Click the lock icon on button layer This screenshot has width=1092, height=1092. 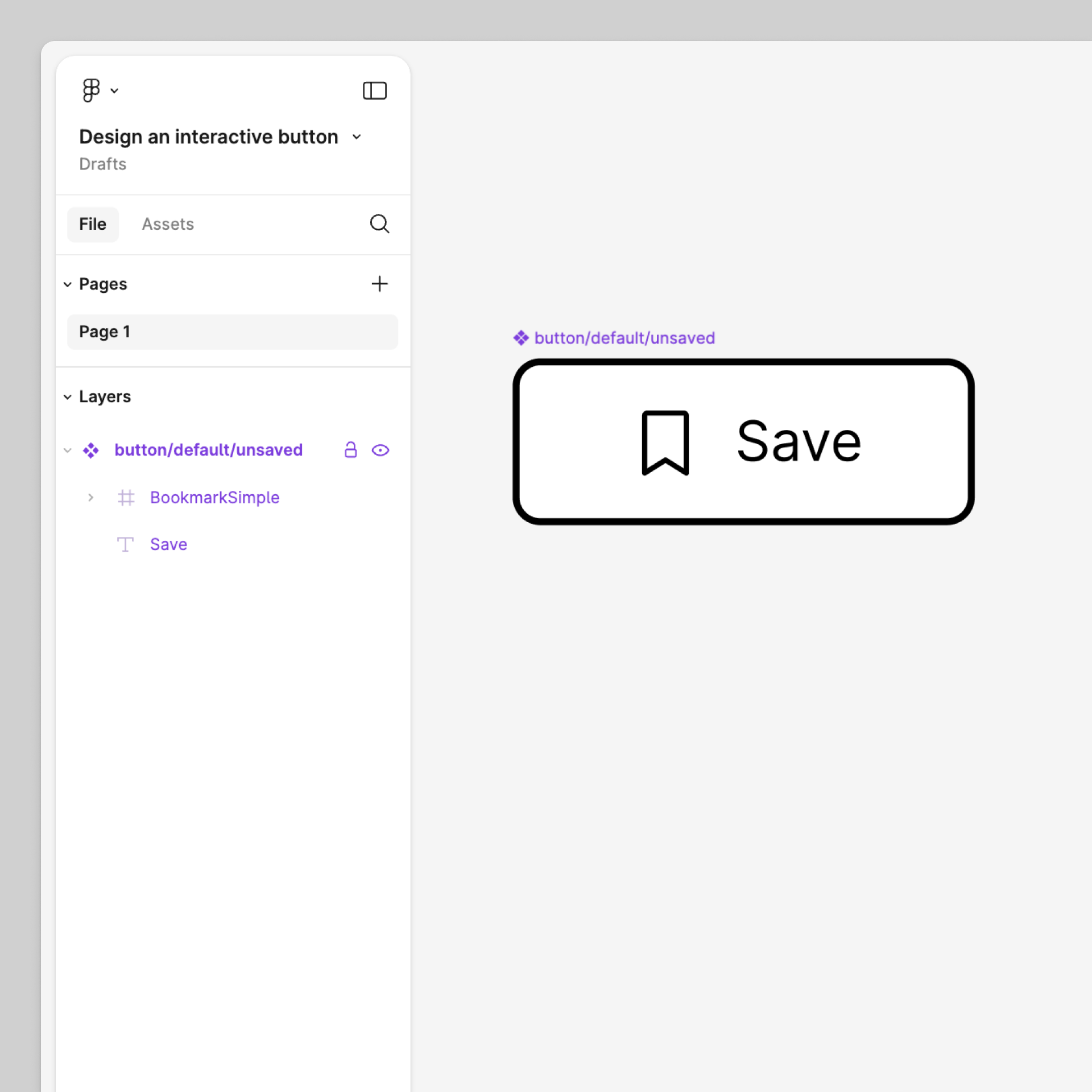coord(350,450)
